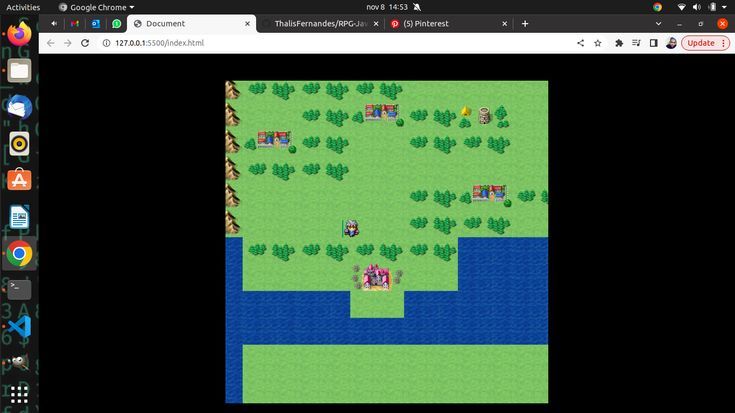Toggle Chrome side panel
This screenshot has width=735, height=413.
[x=653, y=43]
